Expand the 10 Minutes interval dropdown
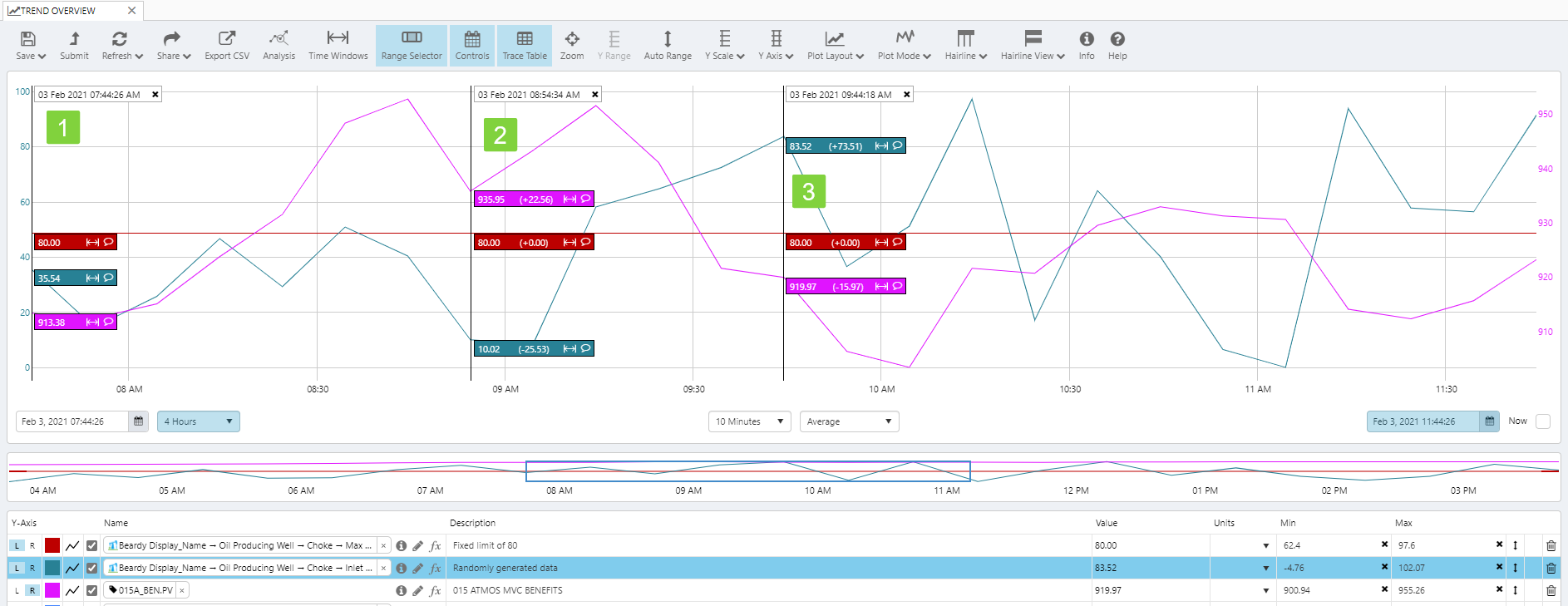The height and width of the screenshot is (606, 1568). (x=749, y=421)
